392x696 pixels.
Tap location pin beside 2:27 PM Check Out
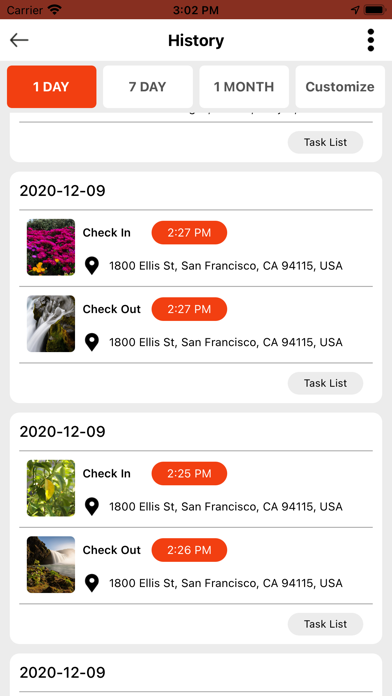pyautogui.click(x=92, y=343)
